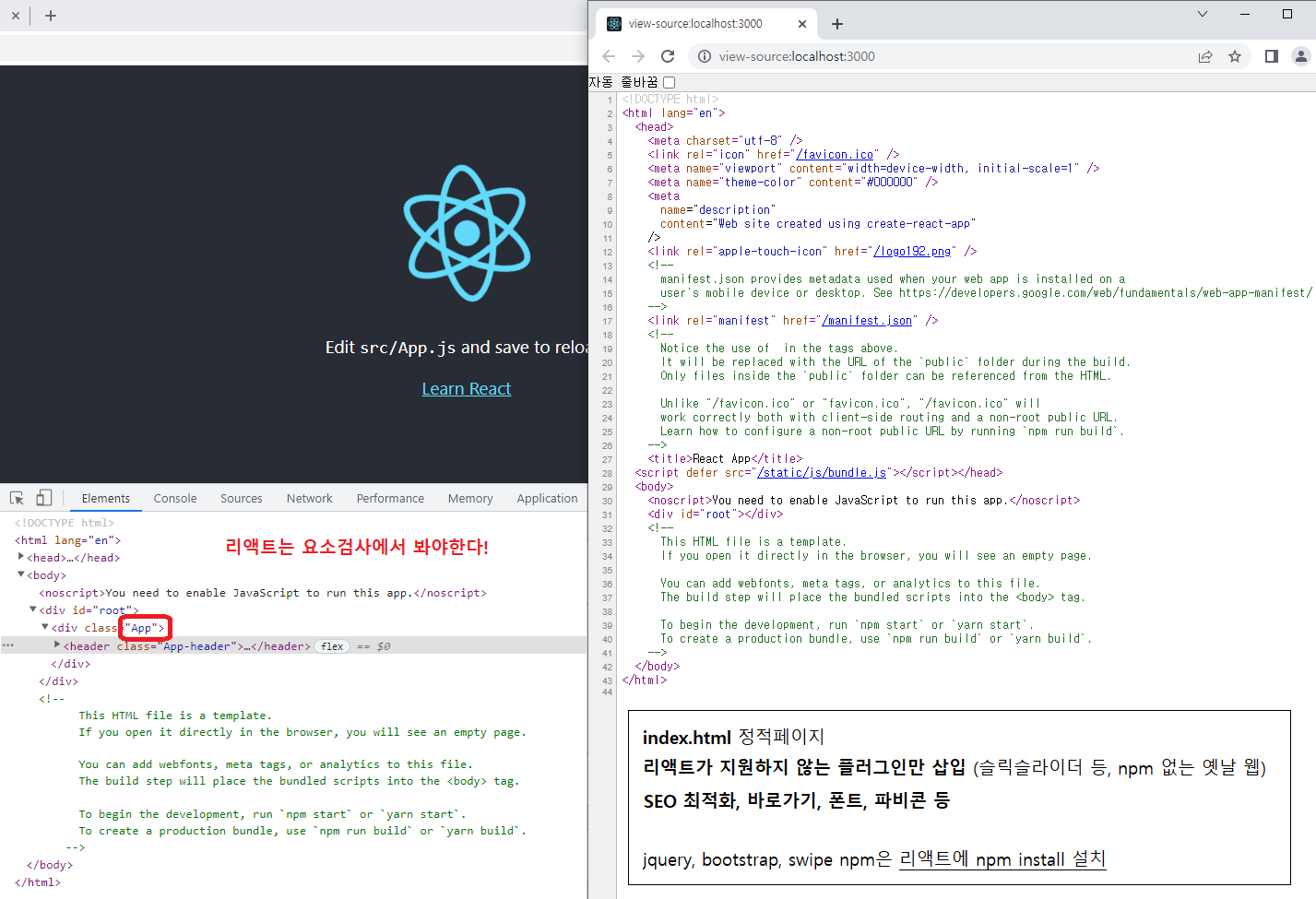Click the back arrow in view-source window

coord(609,56)
